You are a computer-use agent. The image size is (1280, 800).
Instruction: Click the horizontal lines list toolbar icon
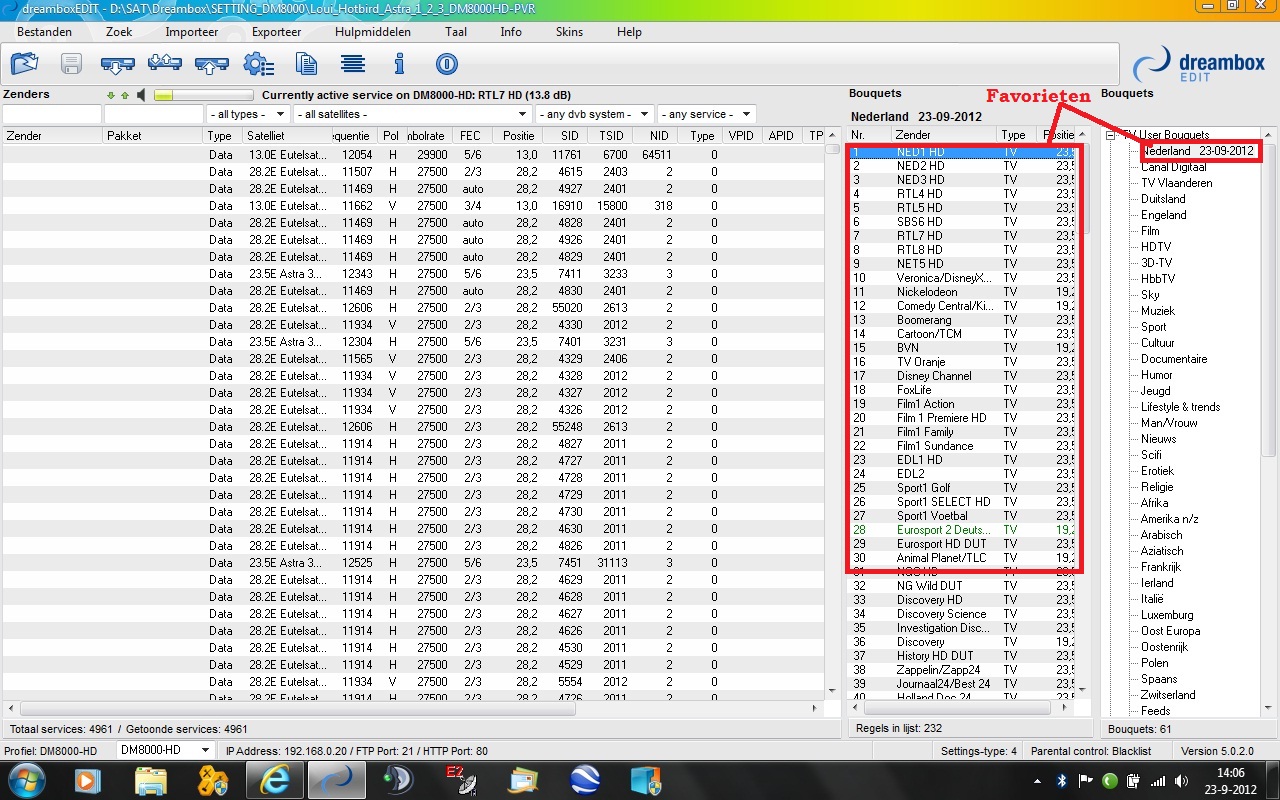click(x=353, y=65)
